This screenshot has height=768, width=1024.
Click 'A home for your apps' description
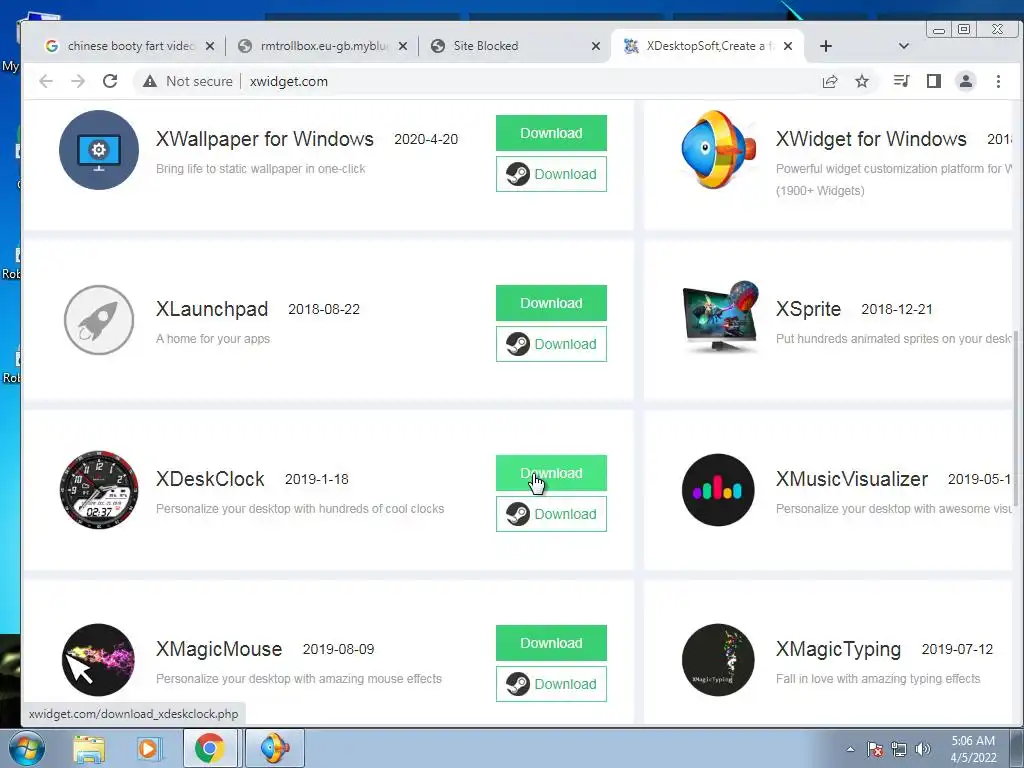coord(212,339)
